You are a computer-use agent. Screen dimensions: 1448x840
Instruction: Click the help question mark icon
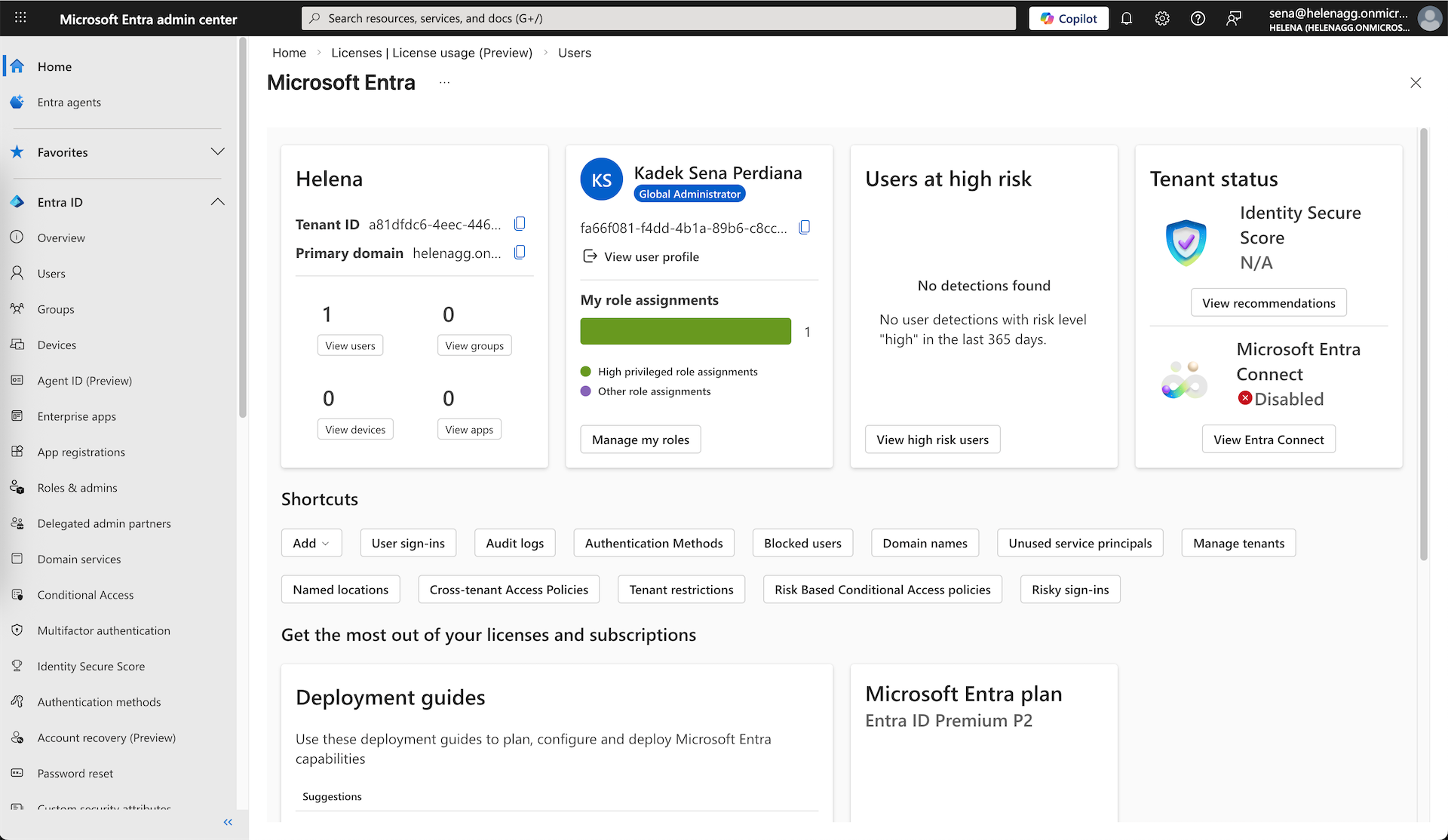tap(1198, 19)
